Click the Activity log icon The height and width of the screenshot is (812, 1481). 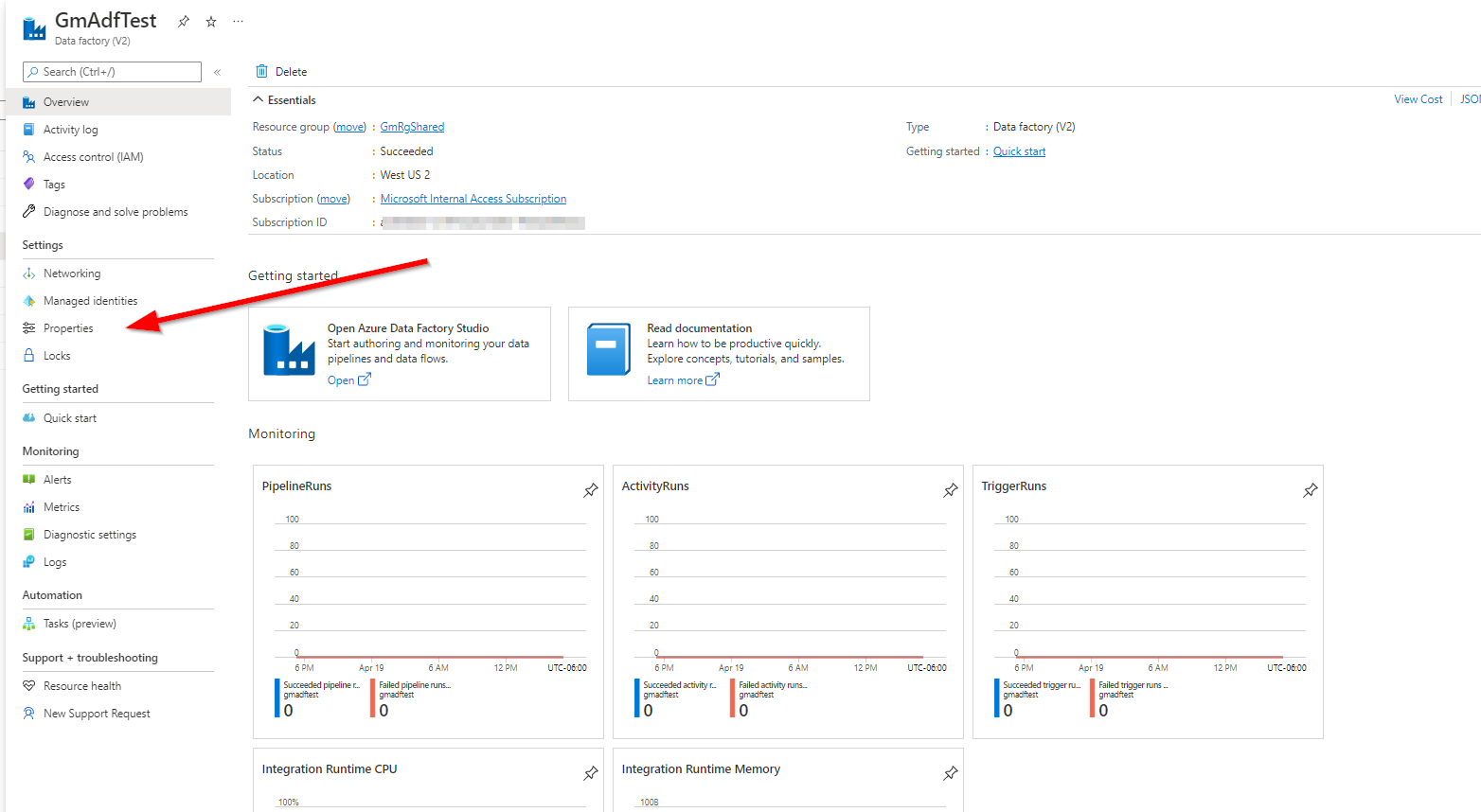click(29, 130)
